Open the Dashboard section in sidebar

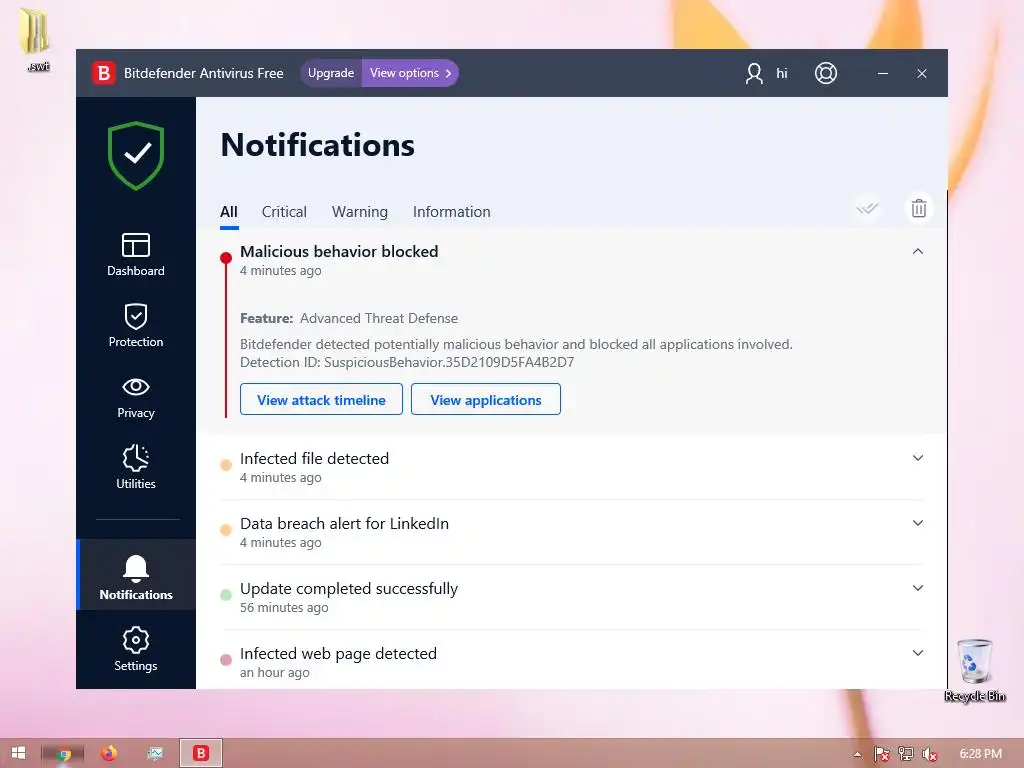point(136,255)
